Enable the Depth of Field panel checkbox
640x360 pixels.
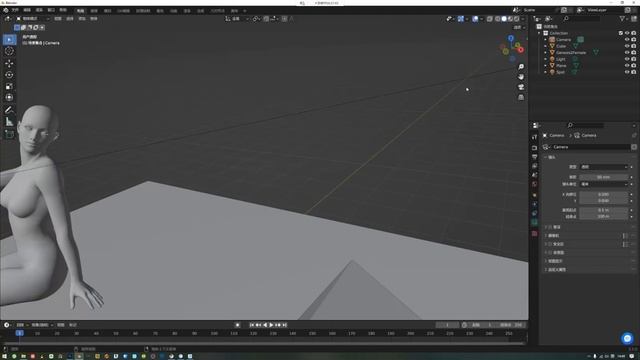(550, 227)
